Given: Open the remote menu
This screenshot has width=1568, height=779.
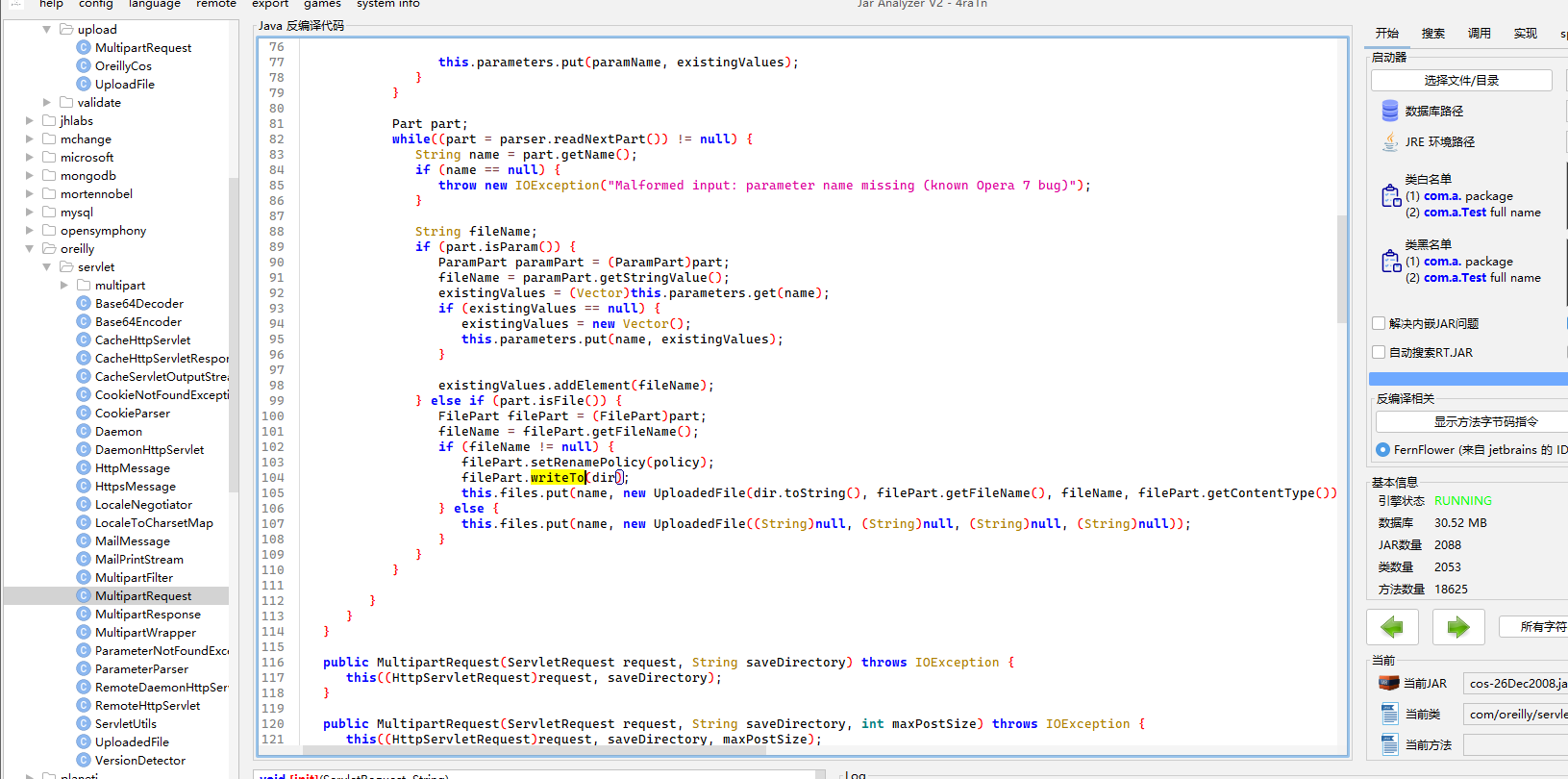Looking at the screenshot, I should coord(215,4).
